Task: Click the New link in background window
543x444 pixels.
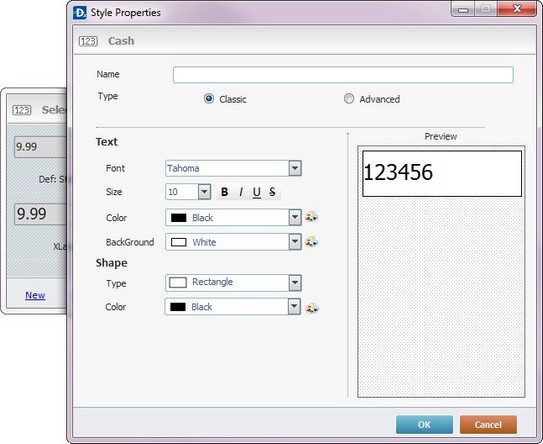Action: coord(35,295)
